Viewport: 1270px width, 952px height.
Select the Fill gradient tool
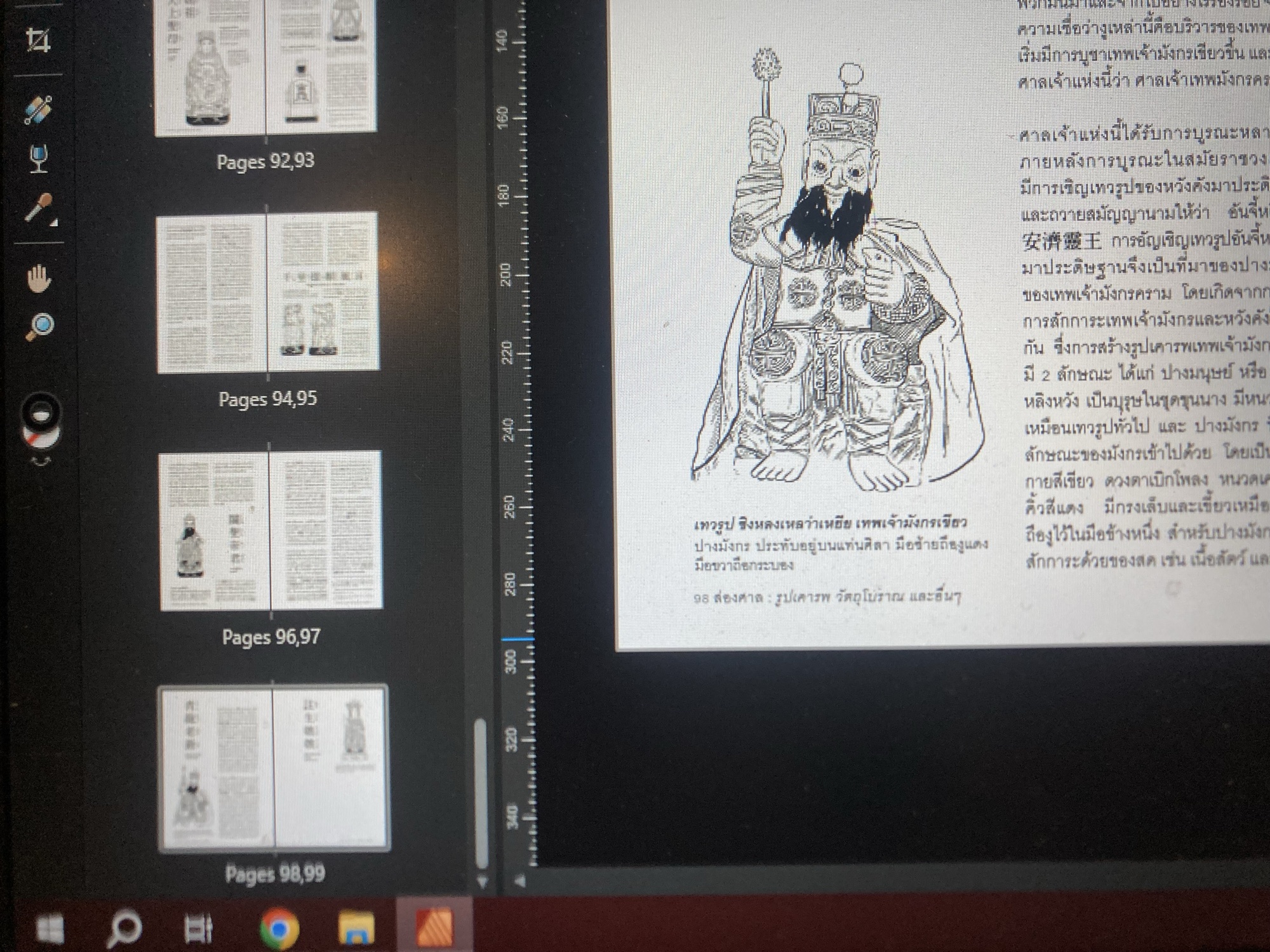(x=38, y=110)
